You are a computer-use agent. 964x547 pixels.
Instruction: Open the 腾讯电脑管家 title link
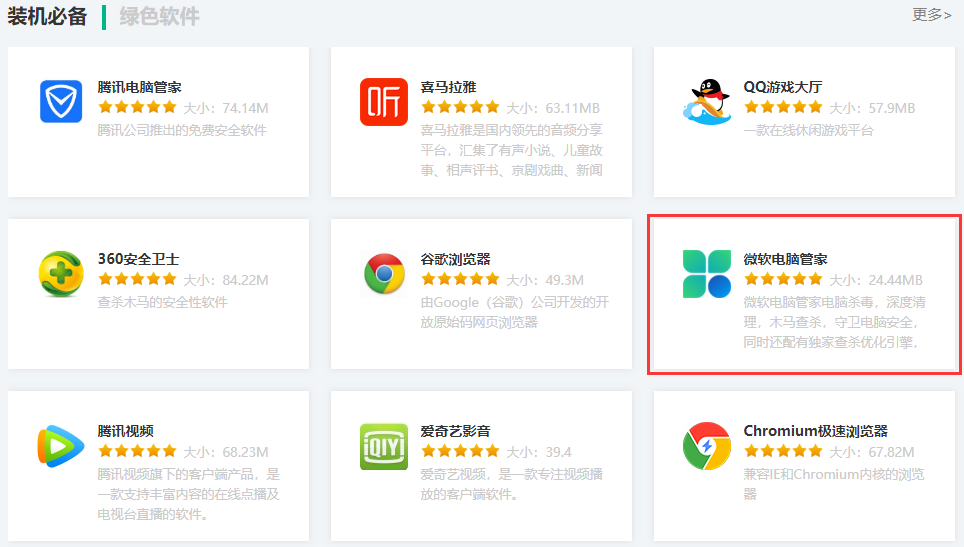click(x=140, y=87)
